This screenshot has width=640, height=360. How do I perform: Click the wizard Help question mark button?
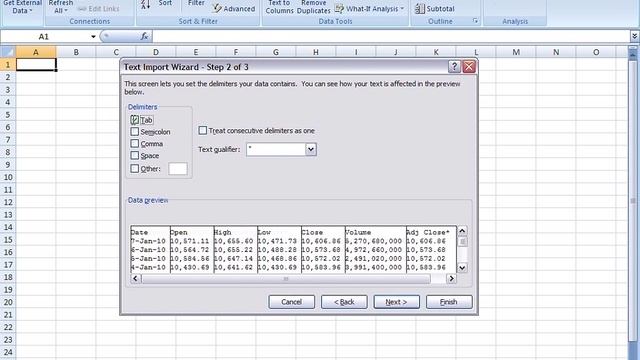click(454, 67)
